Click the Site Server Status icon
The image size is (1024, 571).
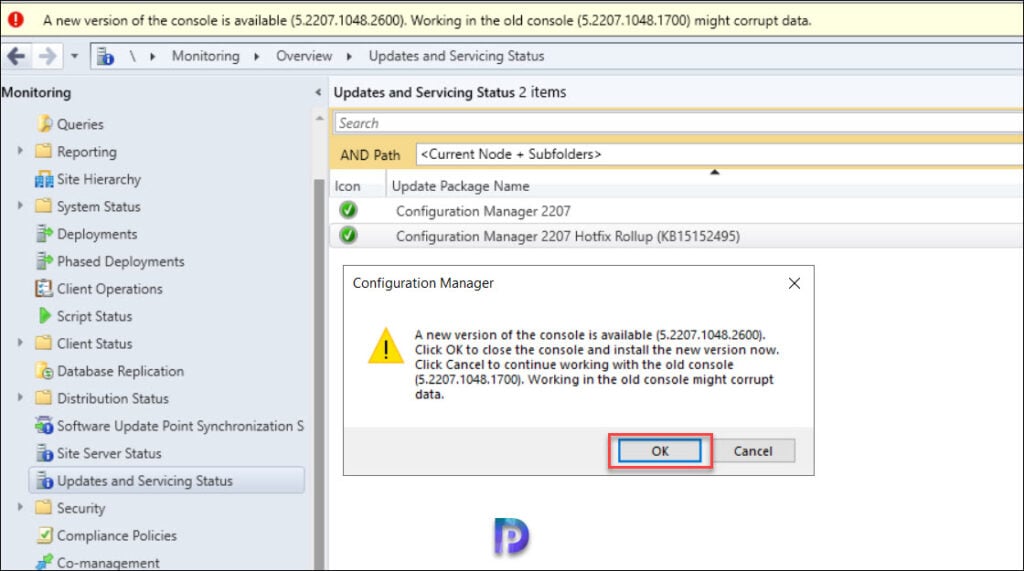click(44, 453)
